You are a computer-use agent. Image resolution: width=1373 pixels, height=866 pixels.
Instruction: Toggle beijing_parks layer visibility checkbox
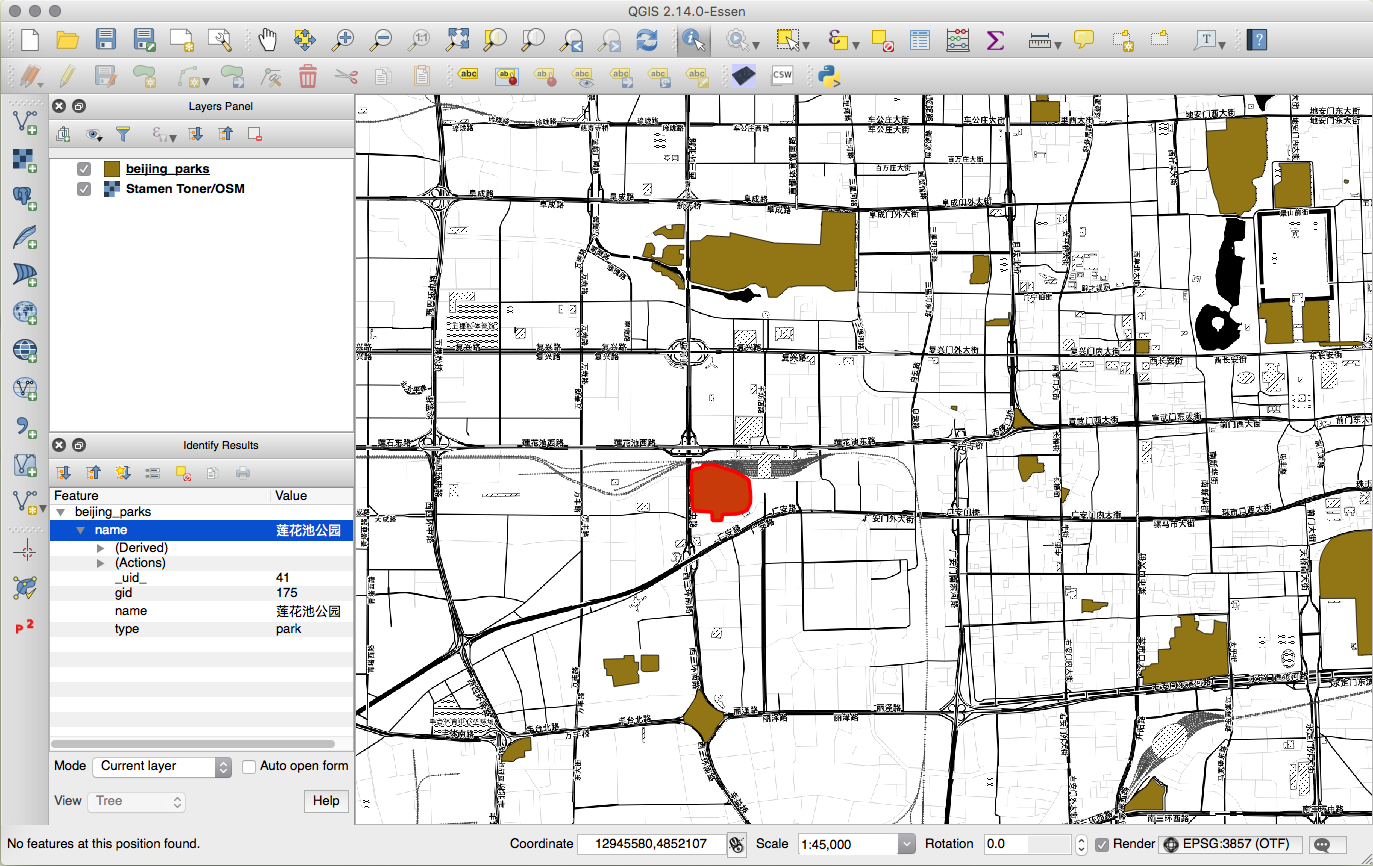tap(84, 169)
